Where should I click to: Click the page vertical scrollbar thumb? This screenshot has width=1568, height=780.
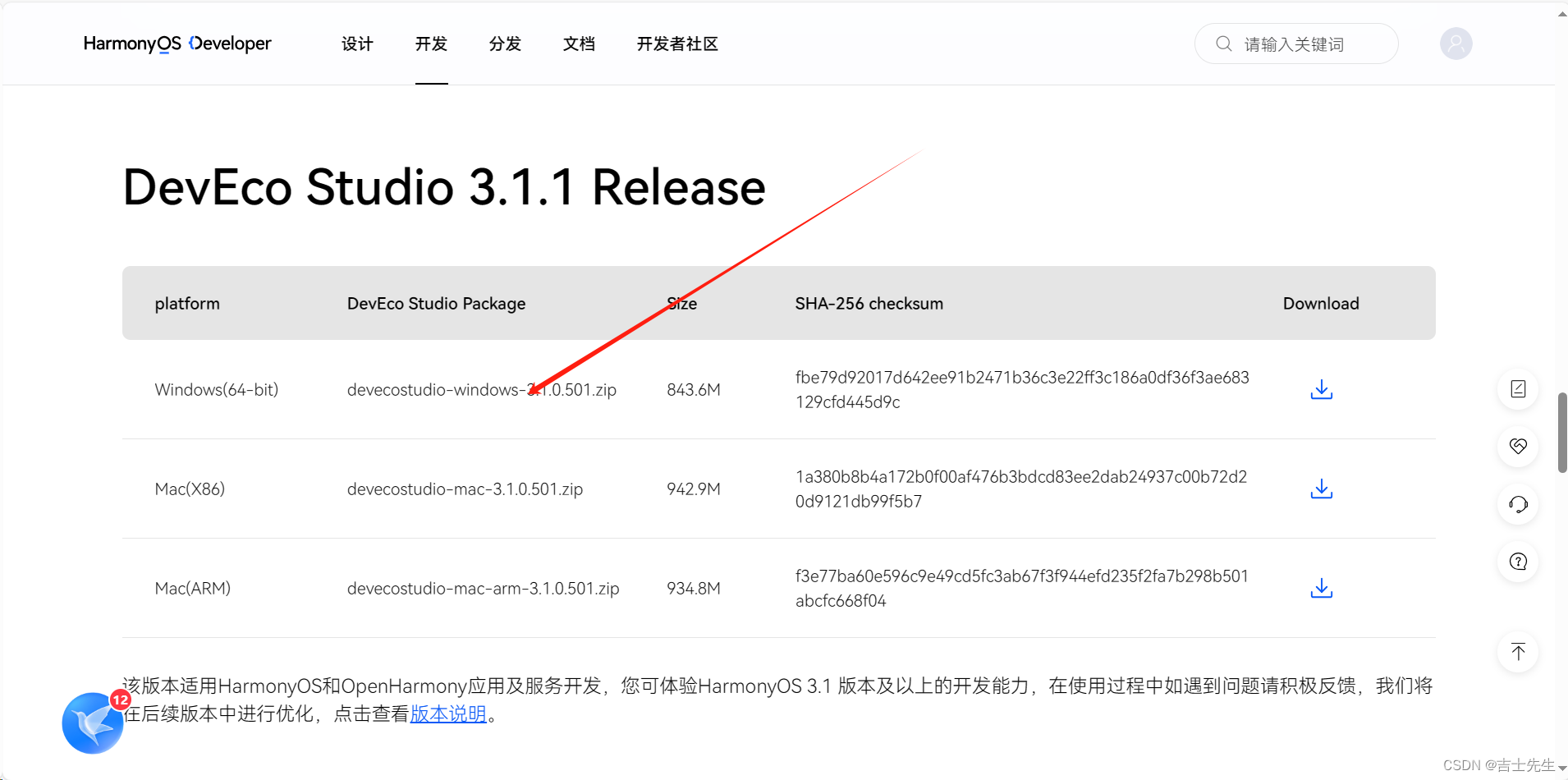[1561, 433]
